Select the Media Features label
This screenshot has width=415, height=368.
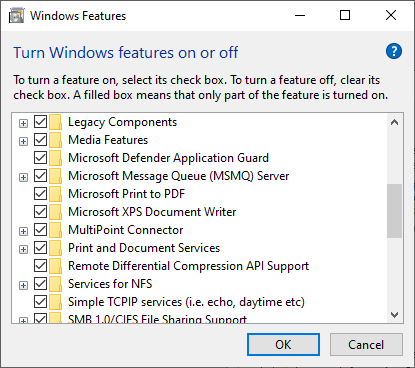point(108,140)
